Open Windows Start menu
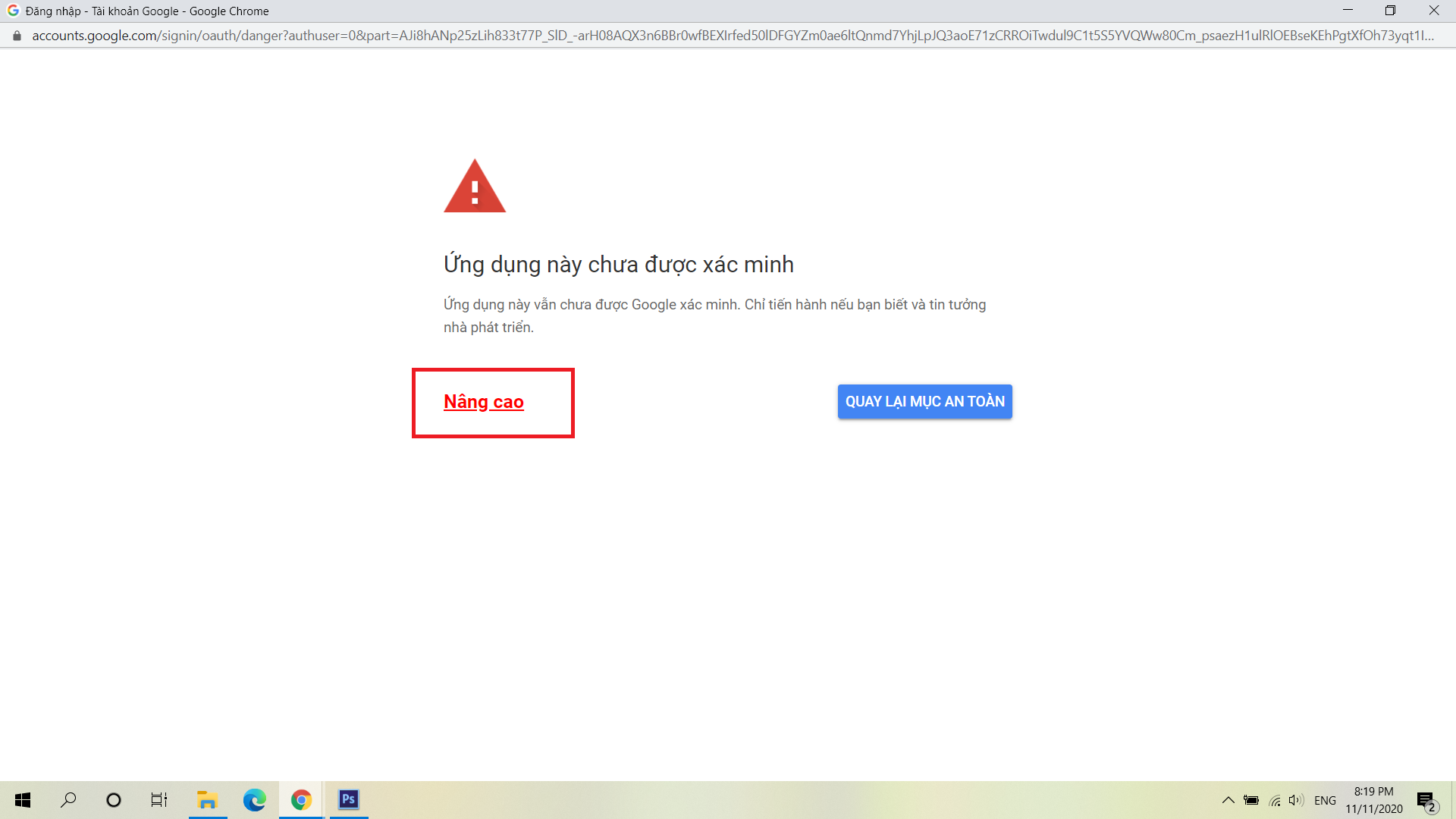 [23, 800]
